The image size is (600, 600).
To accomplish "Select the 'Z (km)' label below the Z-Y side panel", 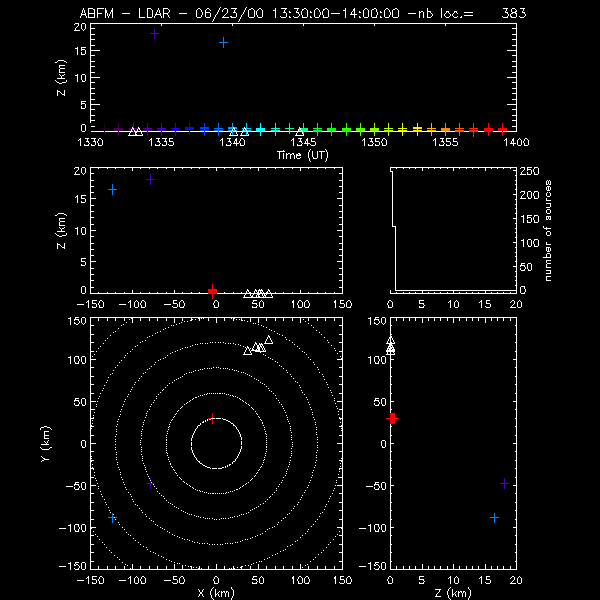I will pos(453,593).
